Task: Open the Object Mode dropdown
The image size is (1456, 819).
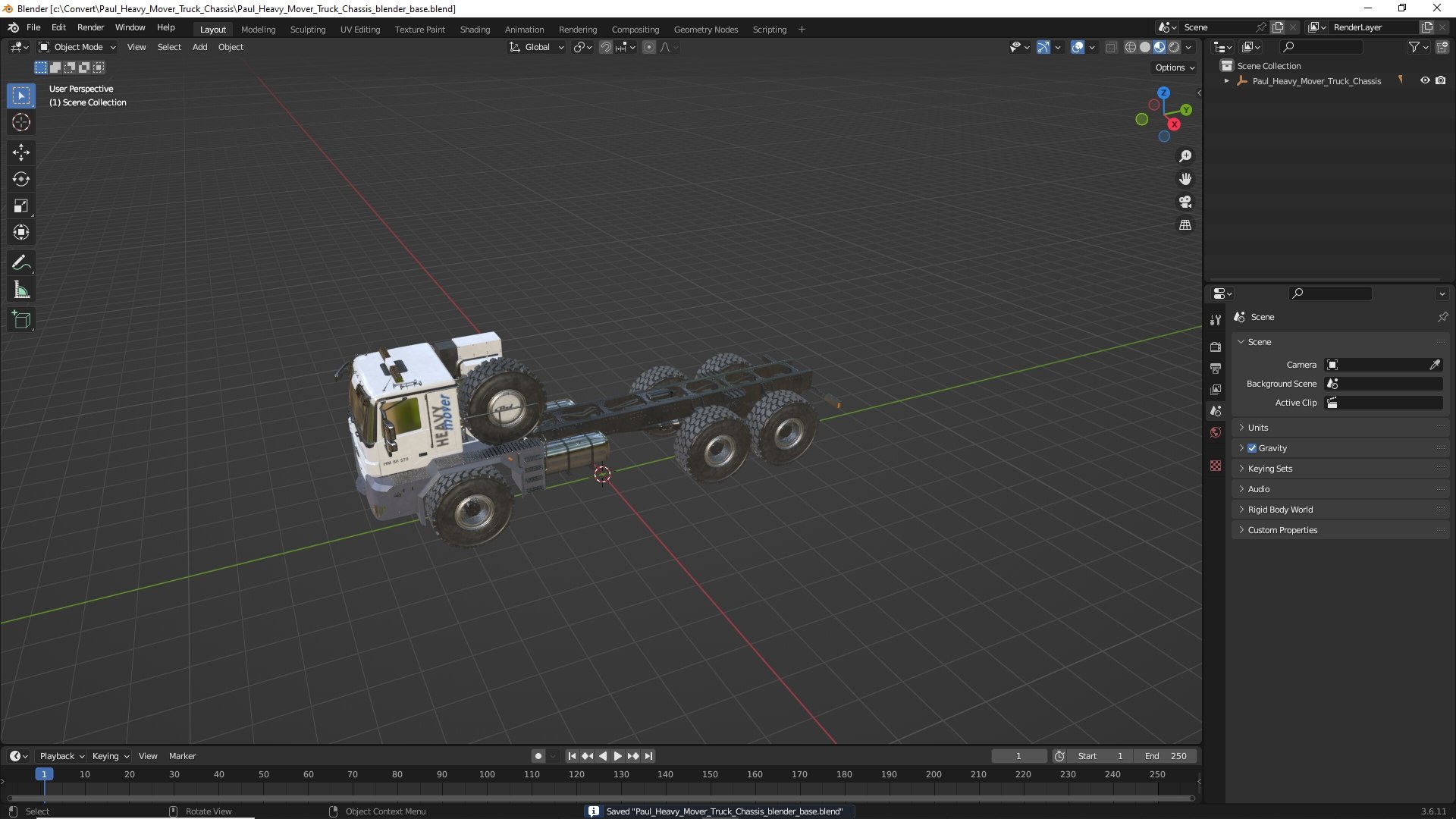Action: (77, 47)
